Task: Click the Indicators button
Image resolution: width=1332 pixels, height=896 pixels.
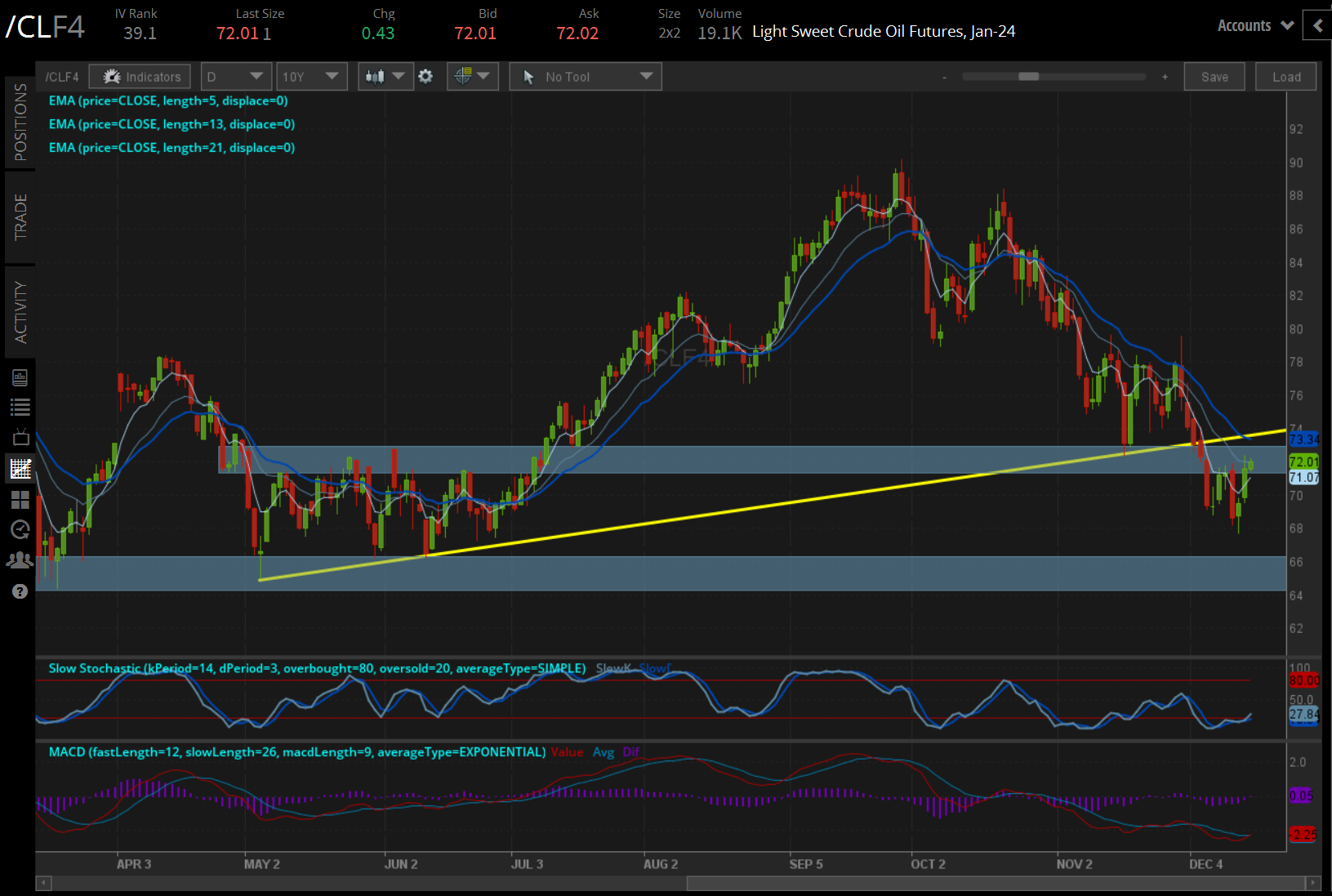Action: [139, 76]
